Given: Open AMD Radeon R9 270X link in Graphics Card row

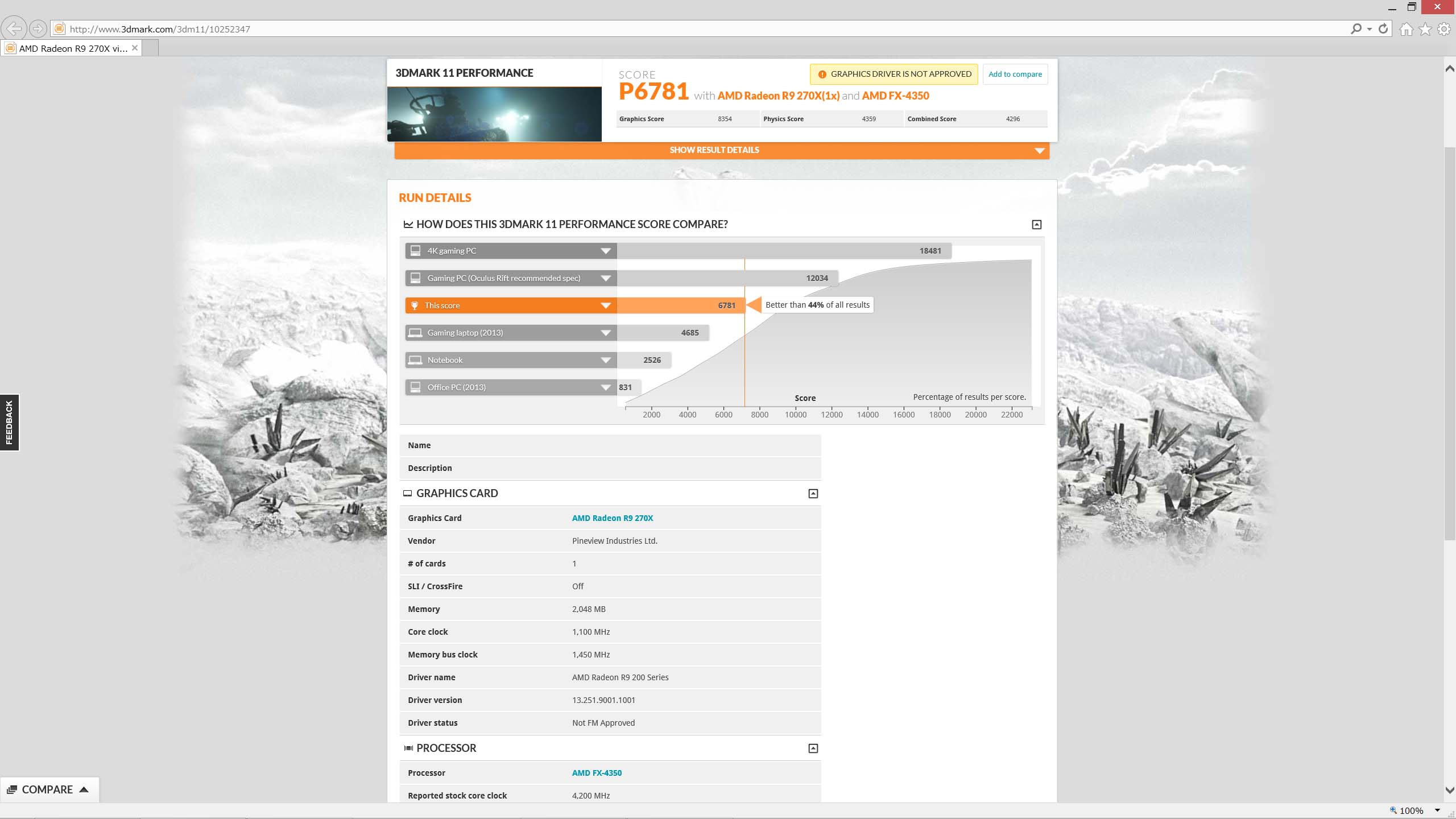Looking at the screenshot, I should [x=613, y=518].
